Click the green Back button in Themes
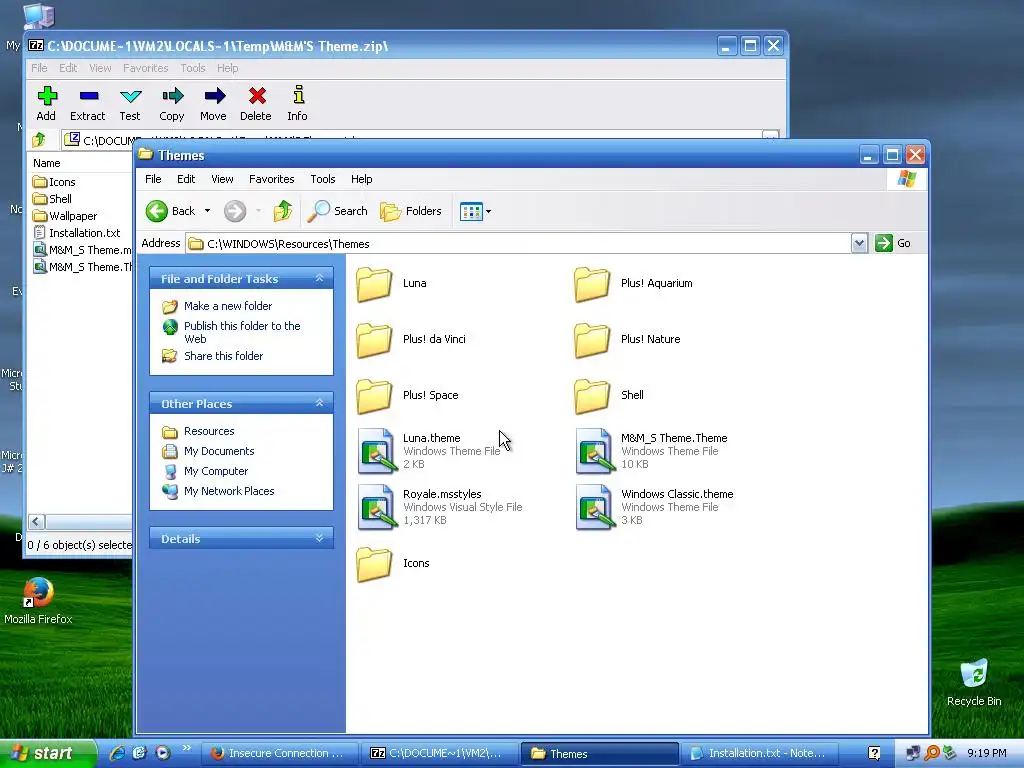The width and height of the screenshot is (1024, 768). point(171,211)
